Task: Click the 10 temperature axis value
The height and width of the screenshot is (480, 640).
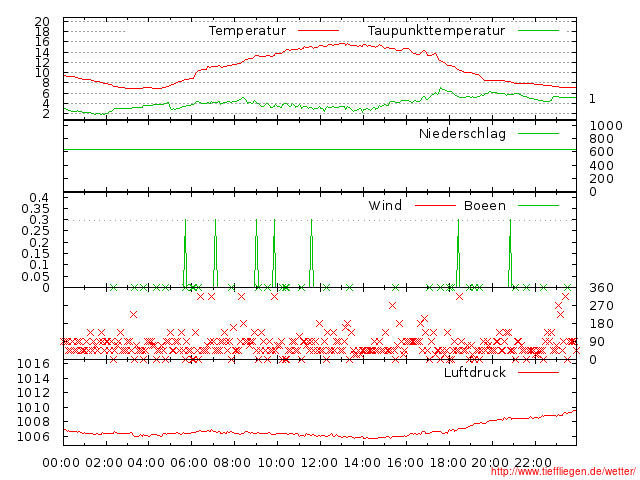Action: pyautogui.click(x=42, y=73)
